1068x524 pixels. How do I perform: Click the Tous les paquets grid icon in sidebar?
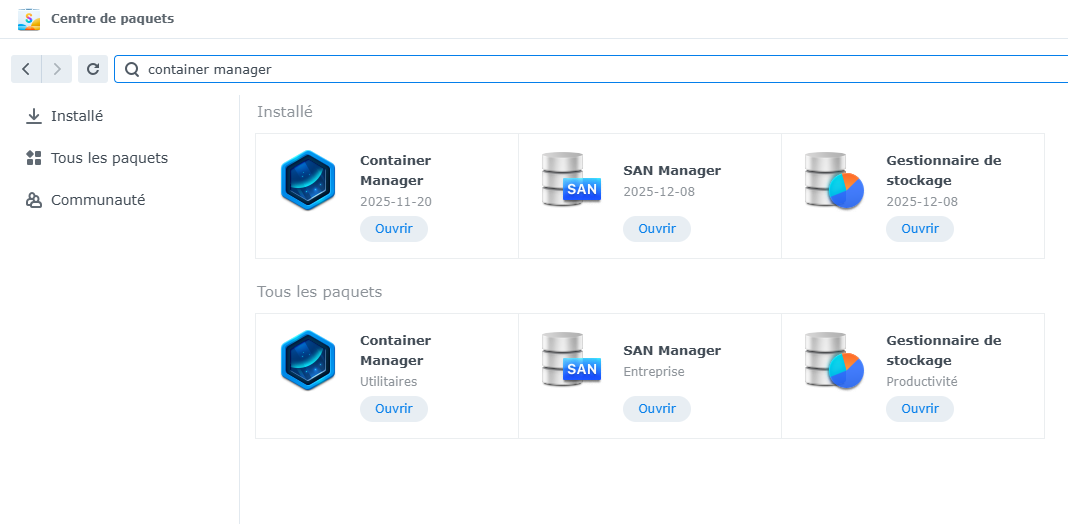coord(33,158)
